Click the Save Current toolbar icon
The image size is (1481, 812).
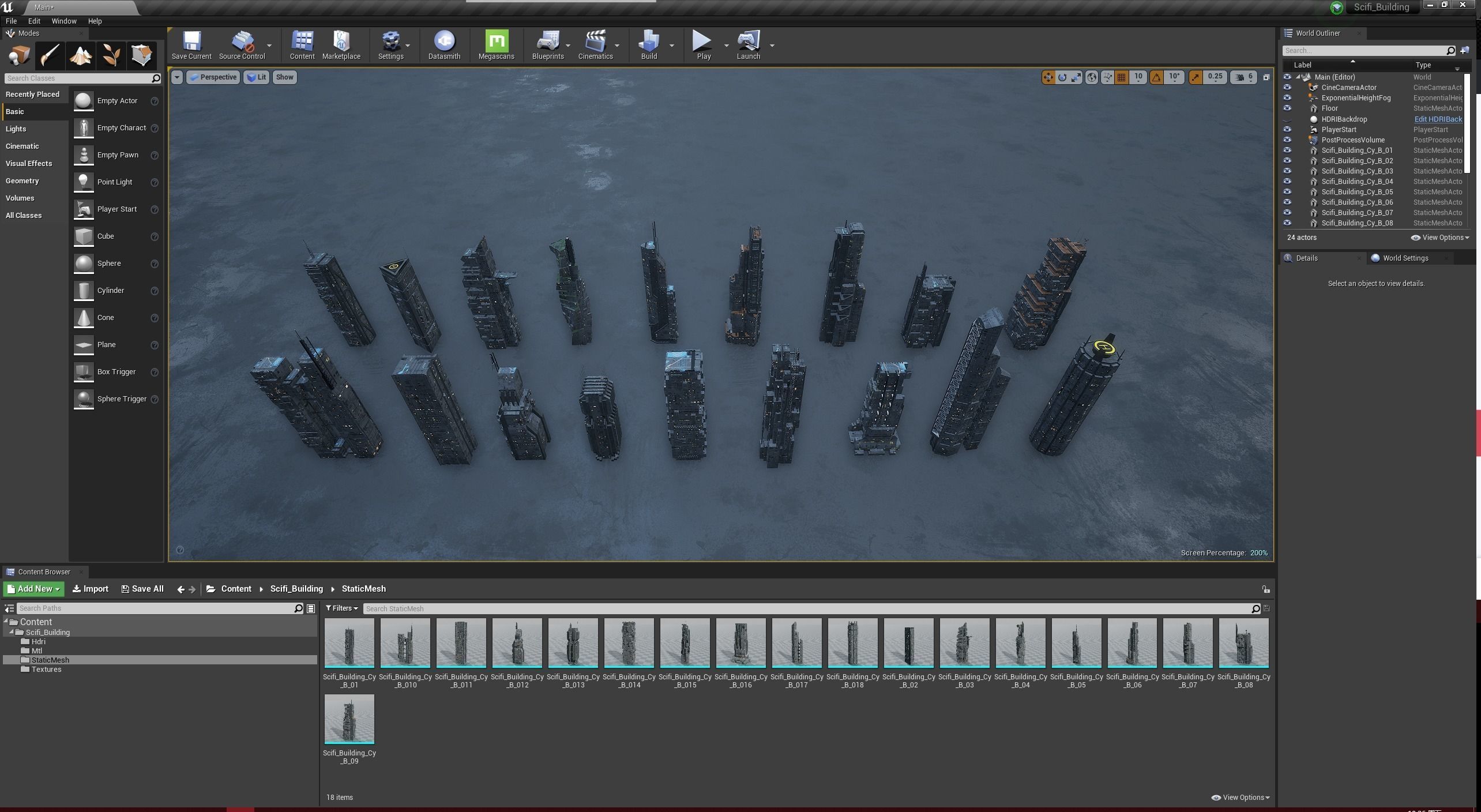[191, 45]
